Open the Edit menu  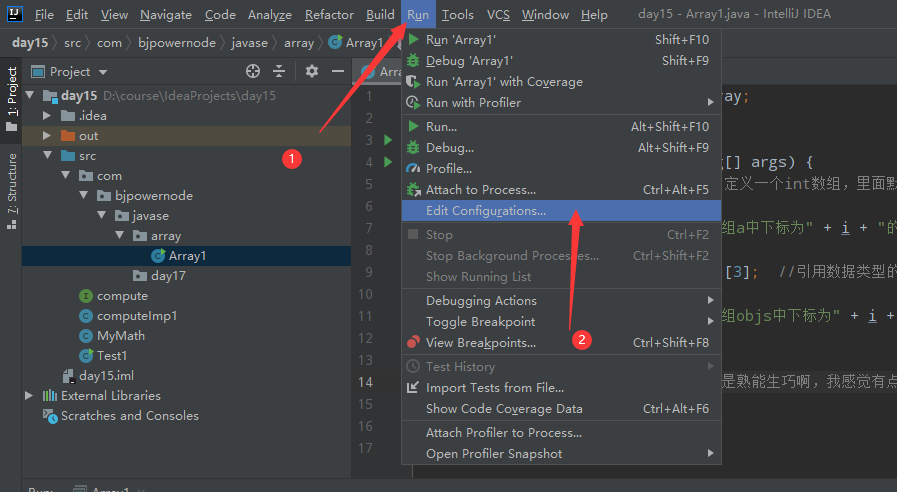pyautogui.click(x=77, y=14)
